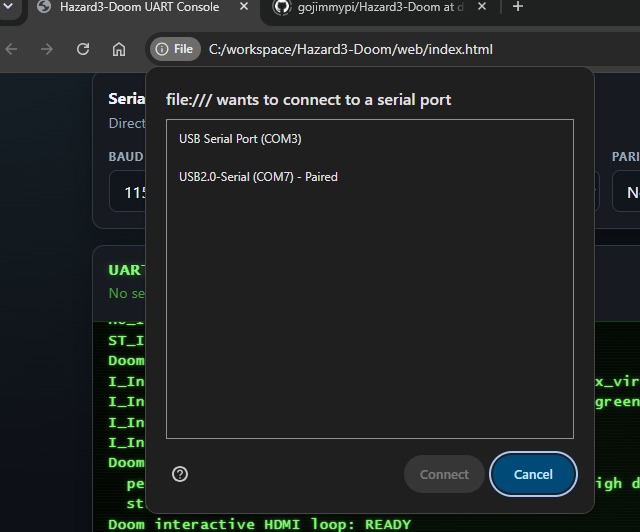Screen dimensions: 640x532
Task: Open the baud rate field showing 115
Action: [127, 192]
